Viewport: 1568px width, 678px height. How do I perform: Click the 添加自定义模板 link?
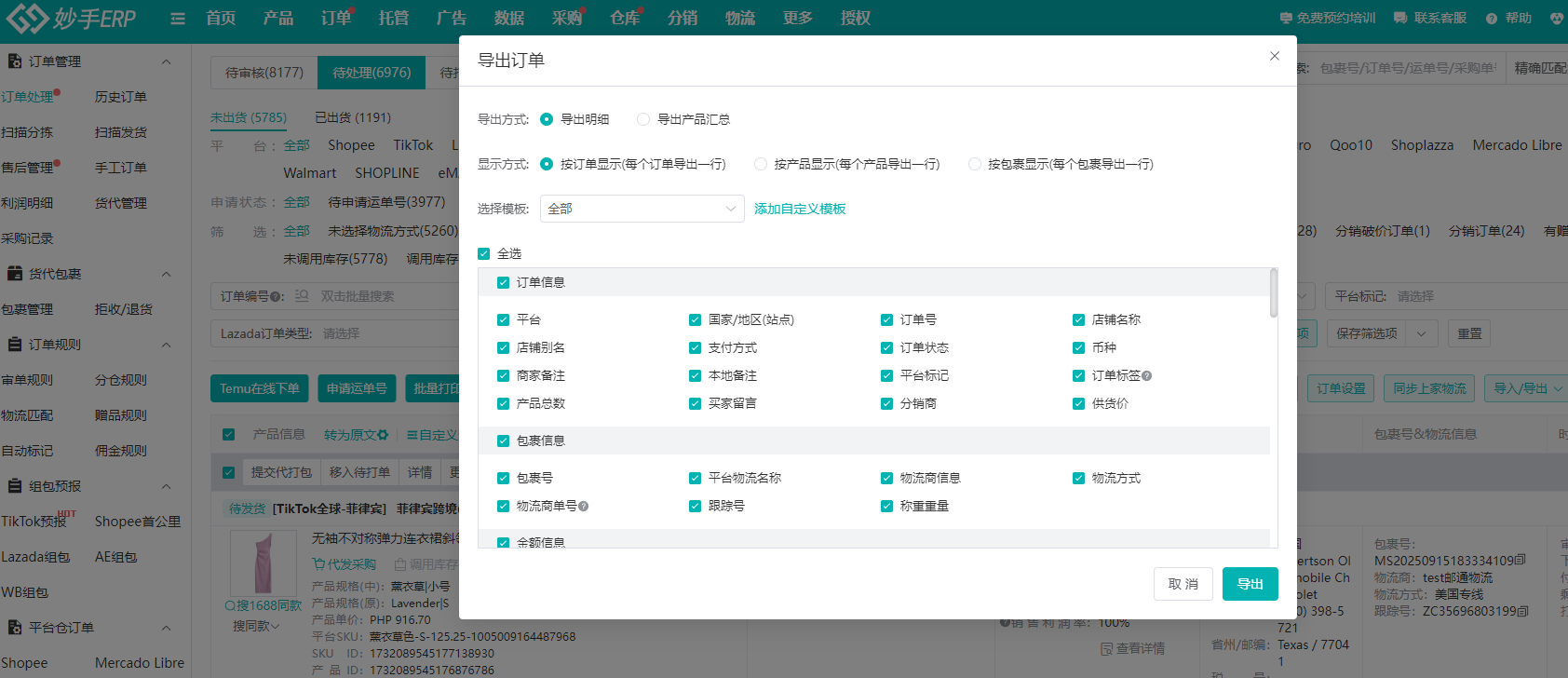(x=800, y=209)
